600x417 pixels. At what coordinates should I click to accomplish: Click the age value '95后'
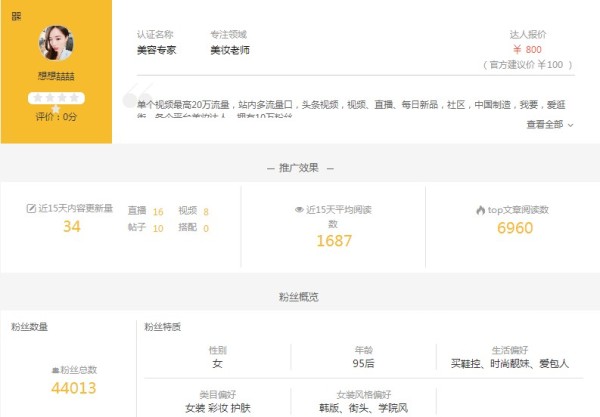(363, 363)
